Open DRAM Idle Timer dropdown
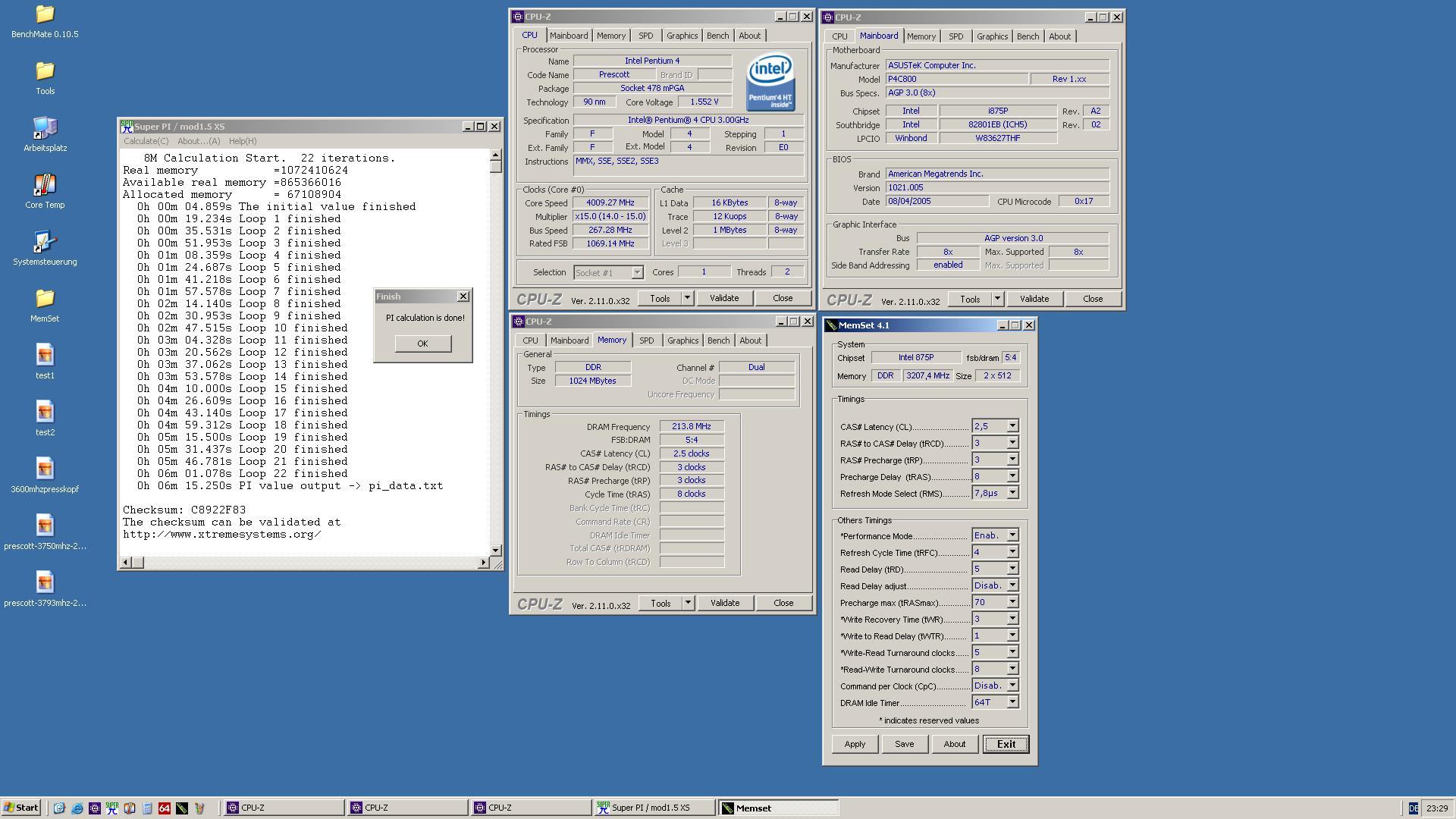This screenshot has height=819, width=1456. click(x=1012, y=702)
